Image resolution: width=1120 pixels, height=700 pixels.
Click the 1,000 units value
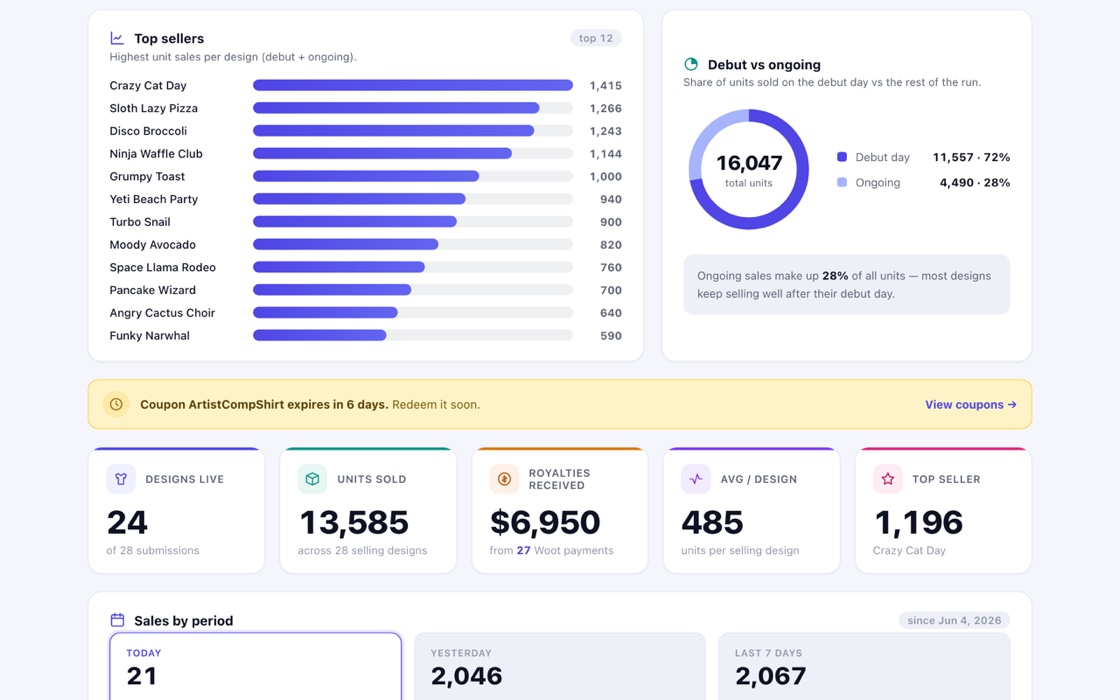[x=605, y=176]
